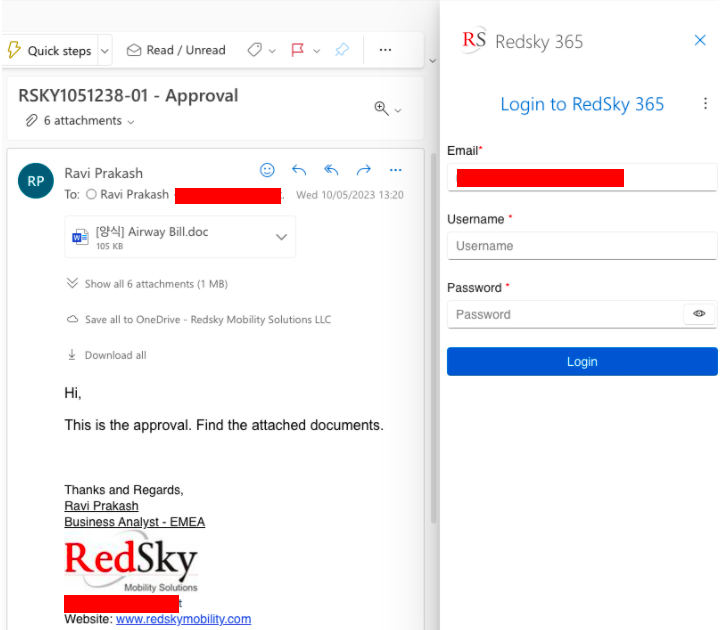
Task: Open the zoom dropdown arrow
Action: pos(398,110)
